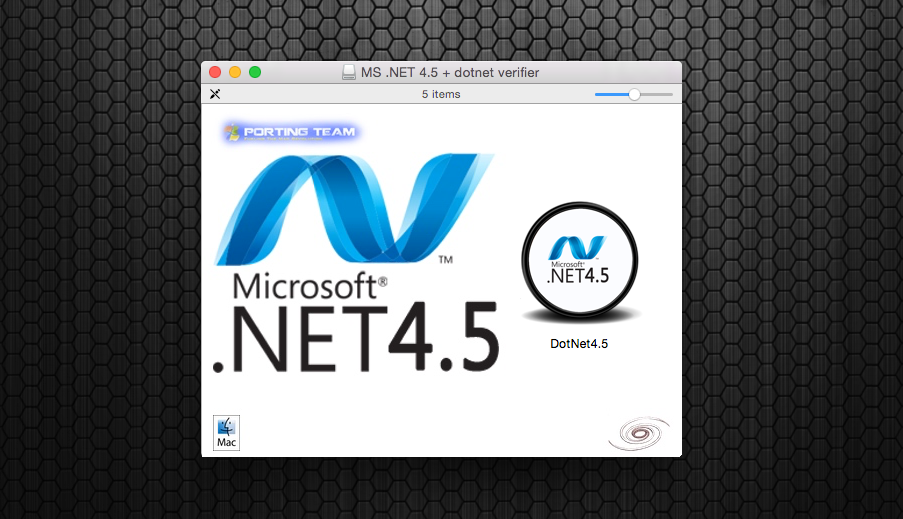This screenshot has width=903, height=519.
Task: Select the DotNet4.5 file name label
Action: click(579, 344)
